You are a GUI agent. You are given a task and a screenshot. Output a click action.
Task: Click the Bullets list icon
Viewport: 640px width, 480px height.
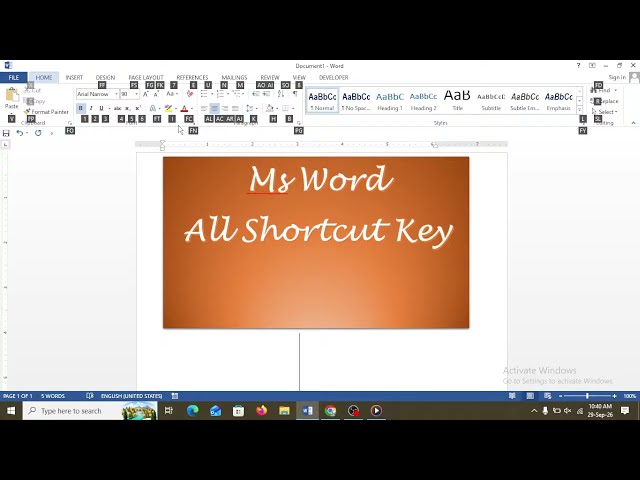[204, 94]
